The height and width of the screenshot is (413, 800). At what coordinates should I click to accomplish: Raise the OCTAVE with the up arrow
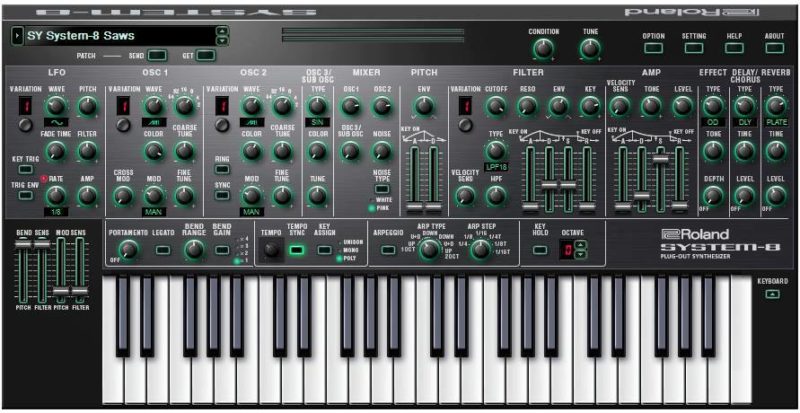(x=579, y=246)
